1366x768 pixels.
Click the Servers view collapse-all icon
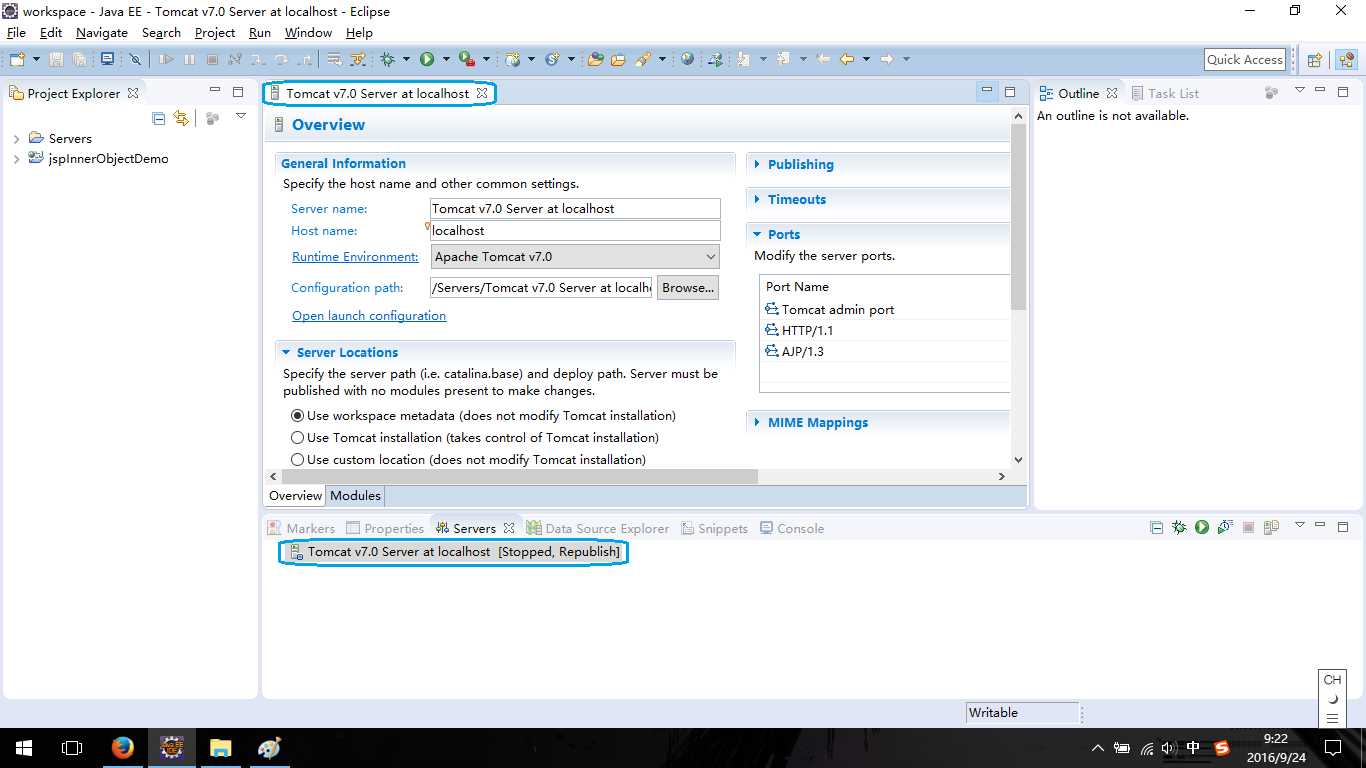pyautogui.click(x=1157, y=527)
